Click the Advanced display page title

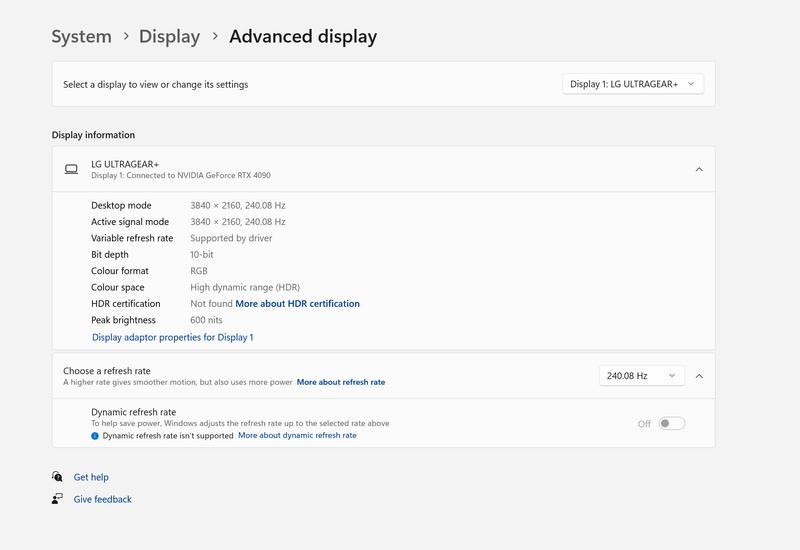pos(303,36)
